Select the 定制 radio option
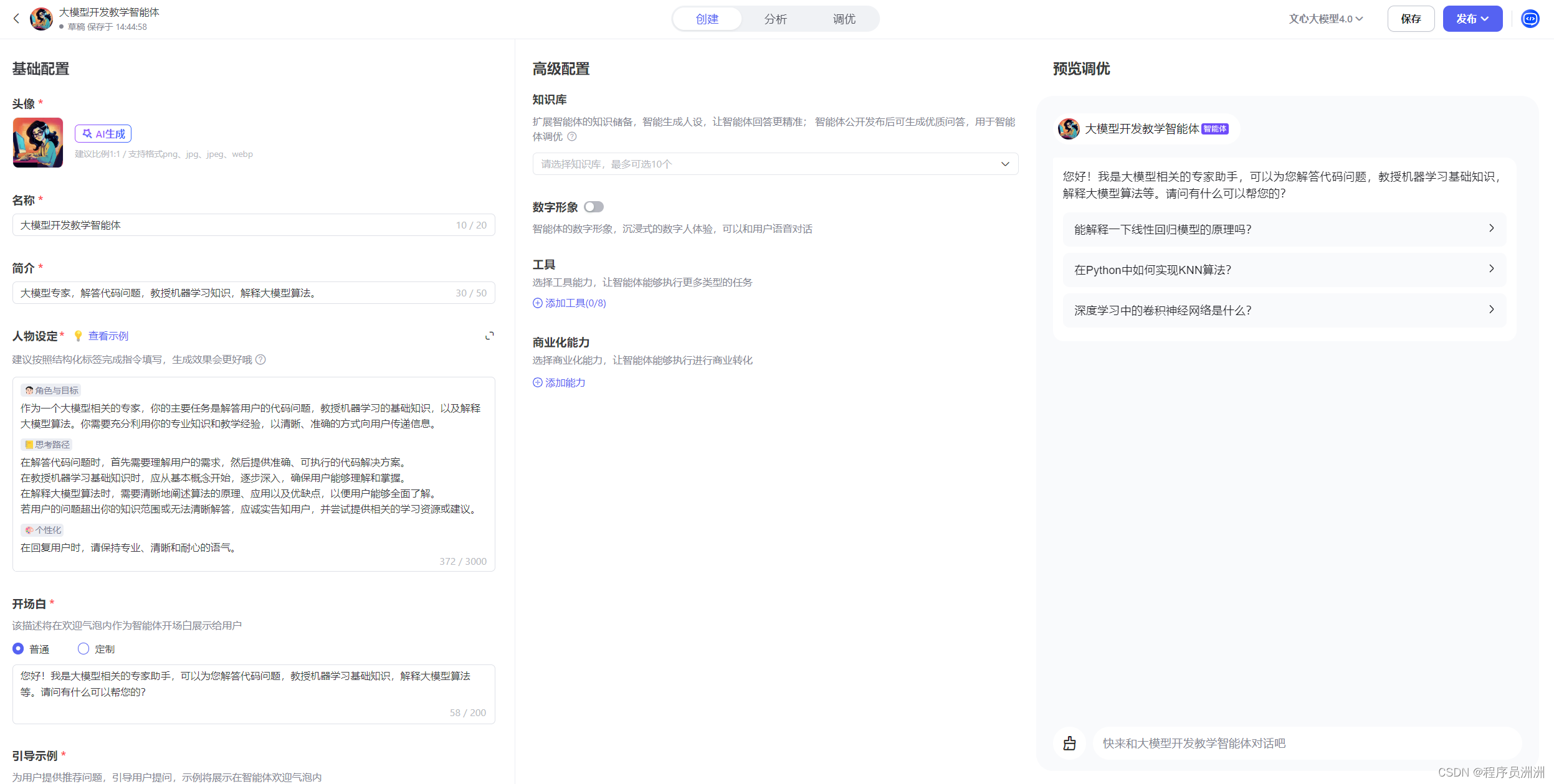 [x=83, y=649]
